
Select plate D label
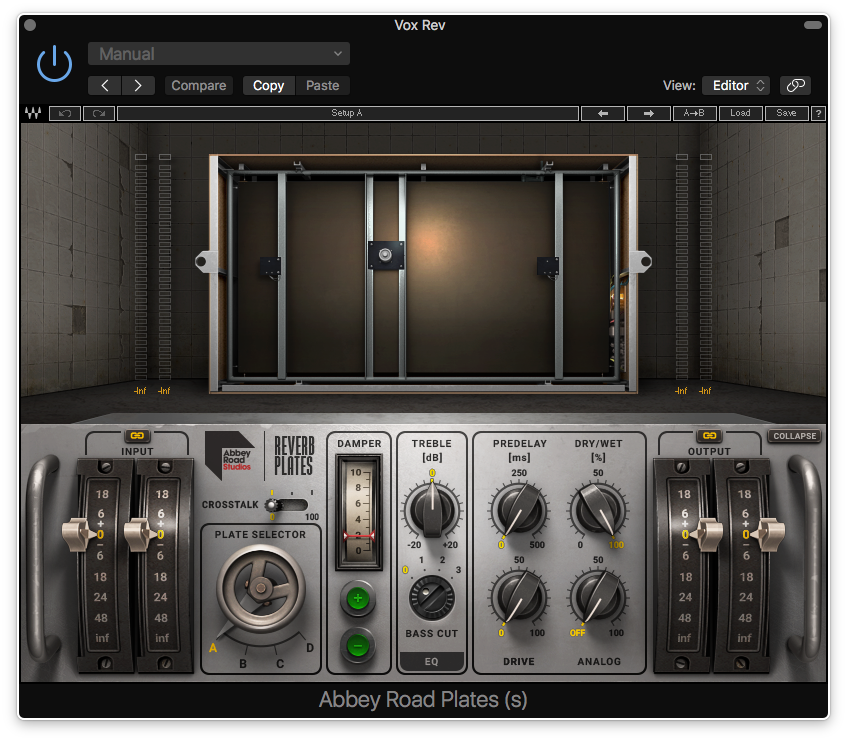[x=310, y=648]
